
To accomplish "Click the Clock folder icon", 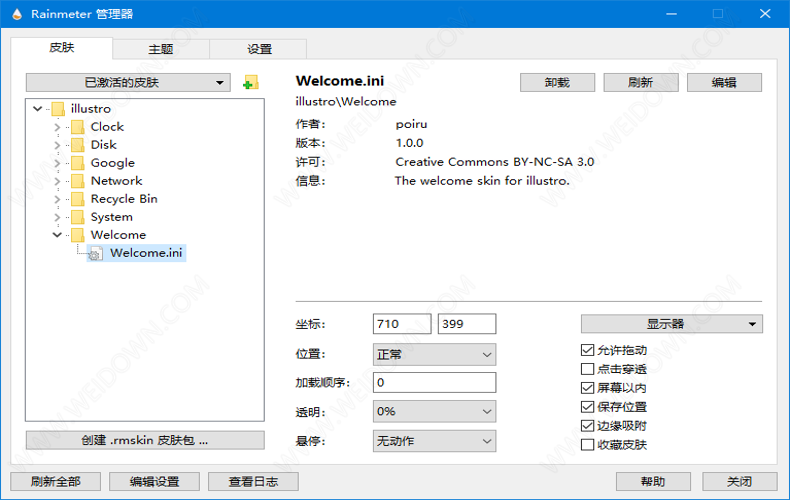I will pos(78,127).
